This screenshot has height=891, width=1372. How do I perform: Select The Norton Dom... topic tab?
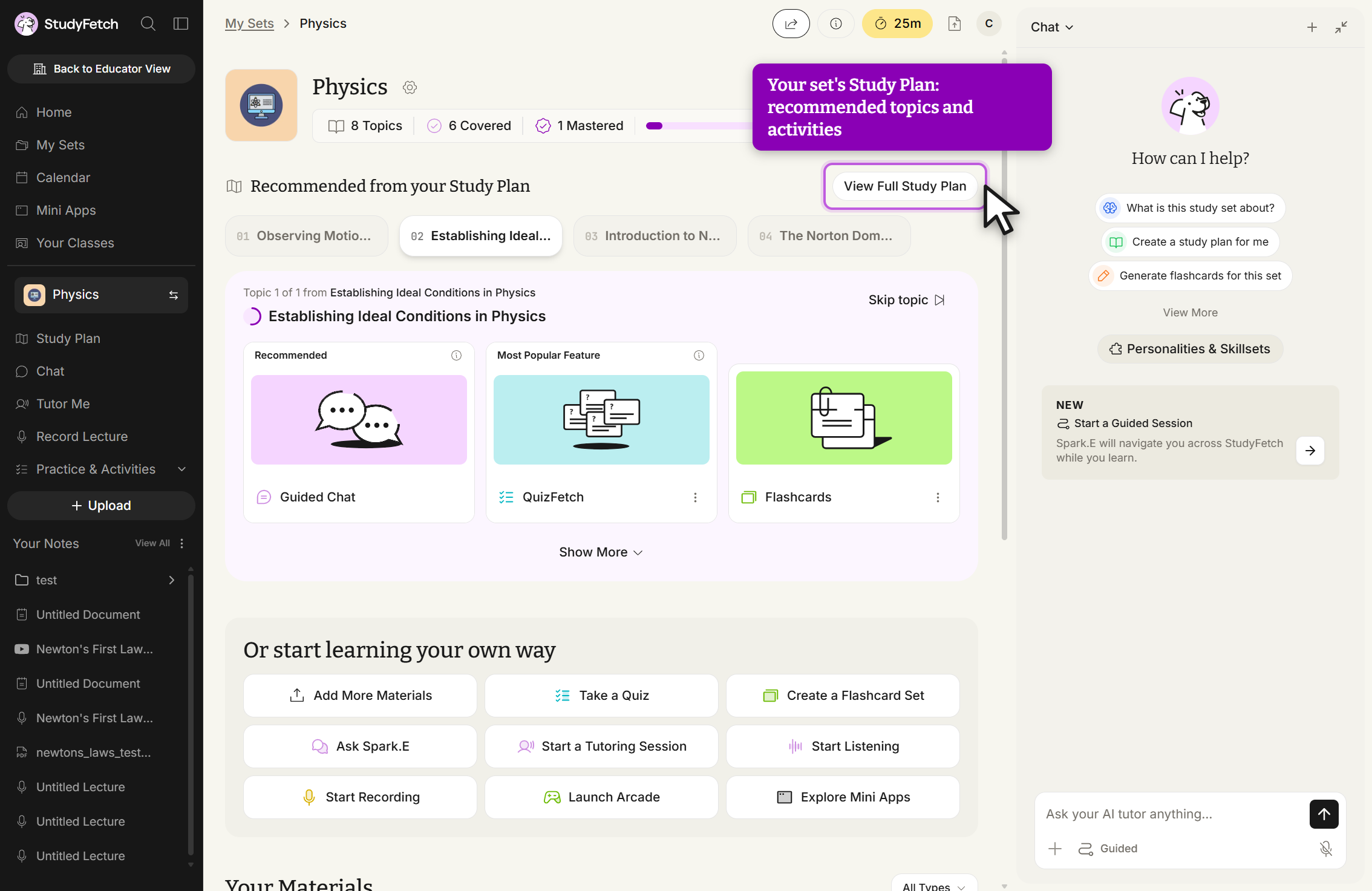(829, 236)
